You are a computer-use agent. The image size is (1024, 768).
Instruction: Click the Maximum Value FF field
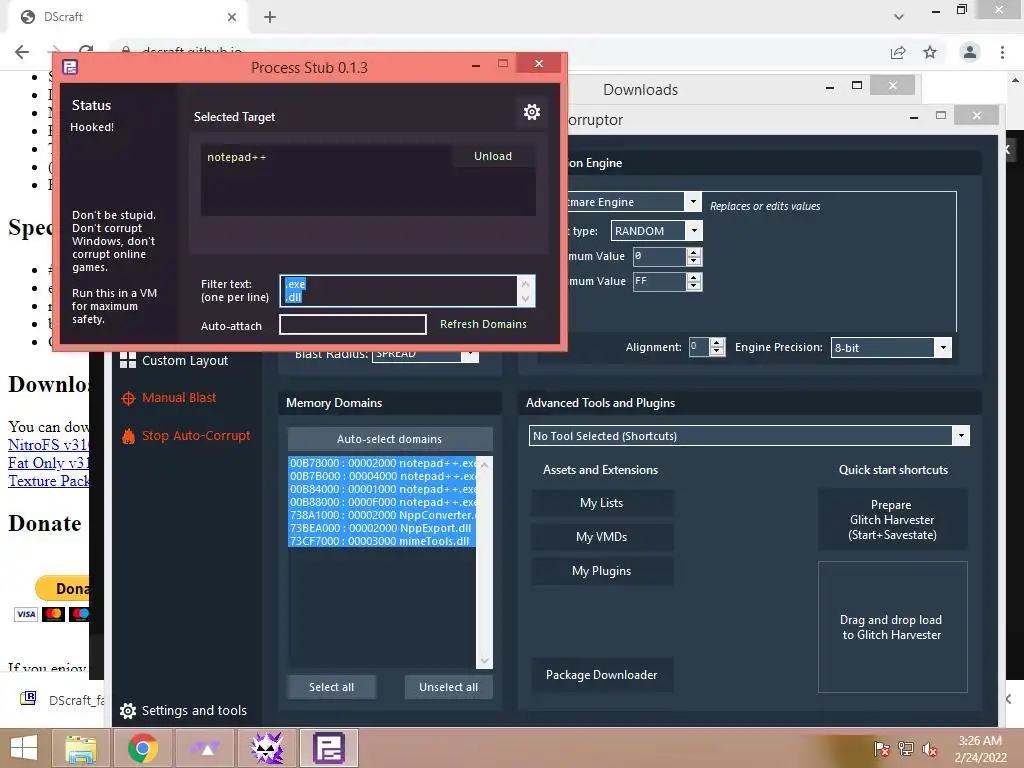[660, 281]
